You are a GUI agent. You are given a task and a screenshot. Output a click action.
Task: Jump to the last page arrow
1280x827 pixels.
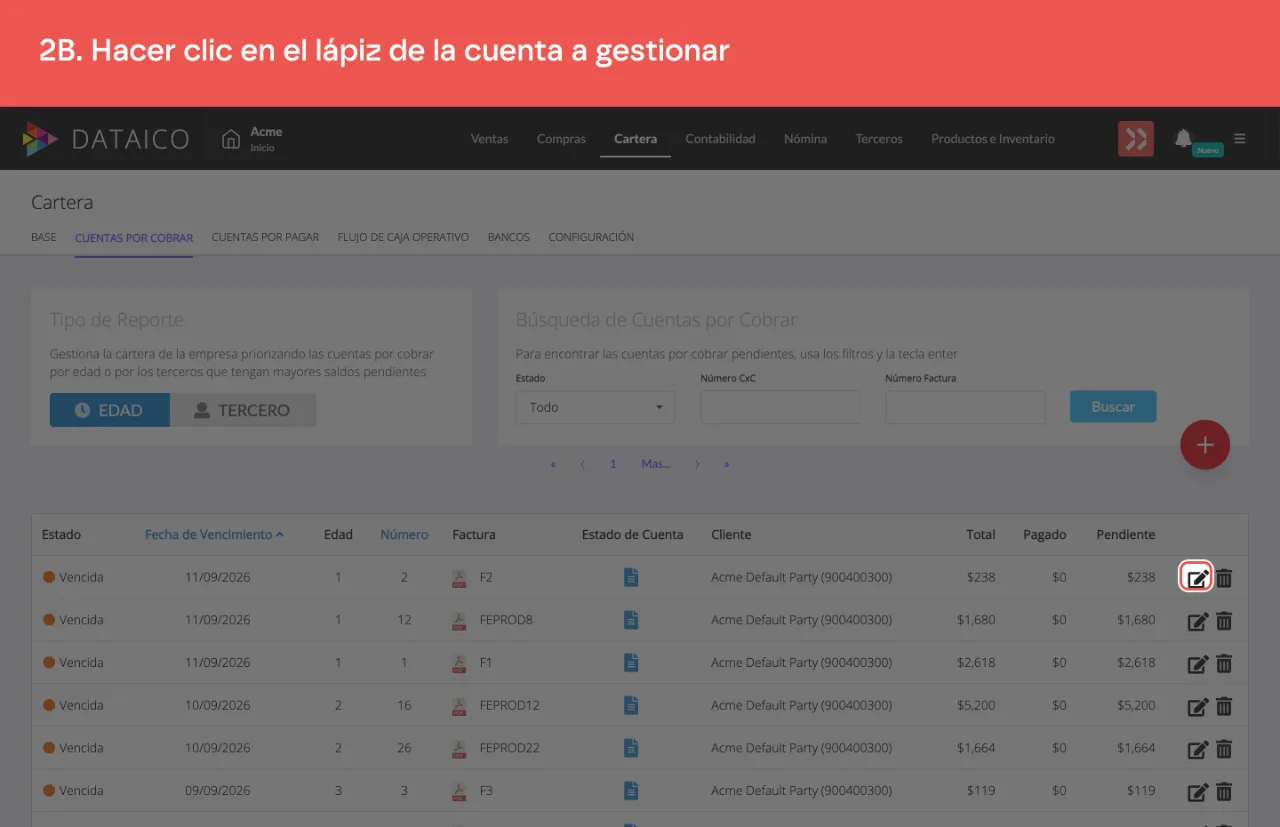click(727, 464)
